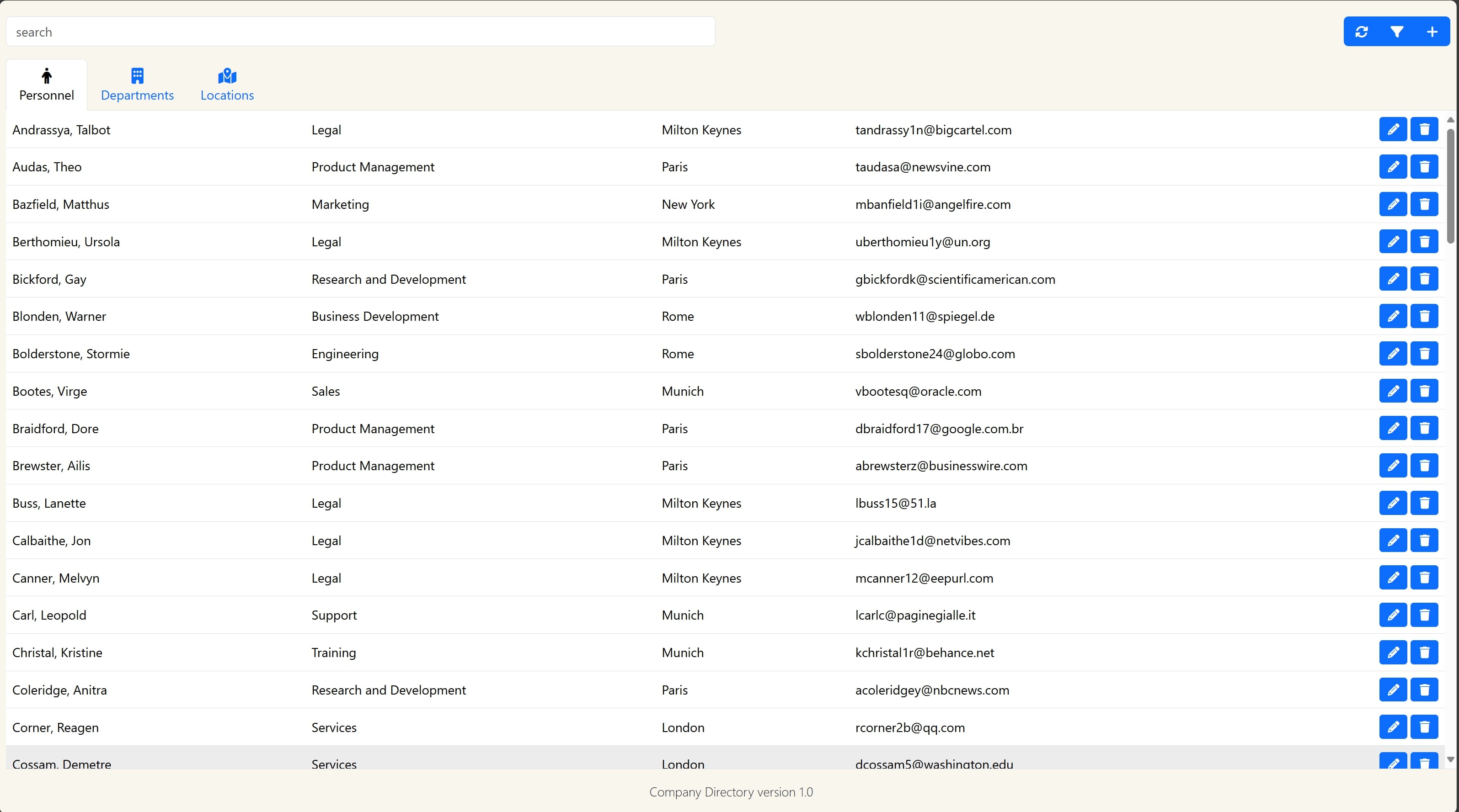Trash the Brewster, Ailis row

pos(1424,466)
